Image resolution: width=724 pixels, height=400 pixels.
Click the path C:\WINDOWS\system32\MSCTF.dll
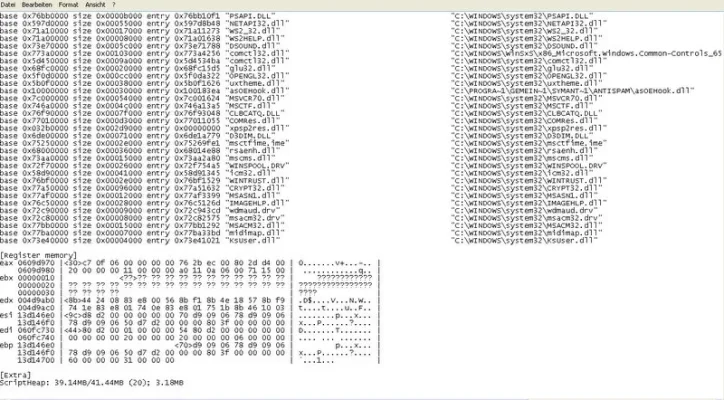click(x=524, y=106)
